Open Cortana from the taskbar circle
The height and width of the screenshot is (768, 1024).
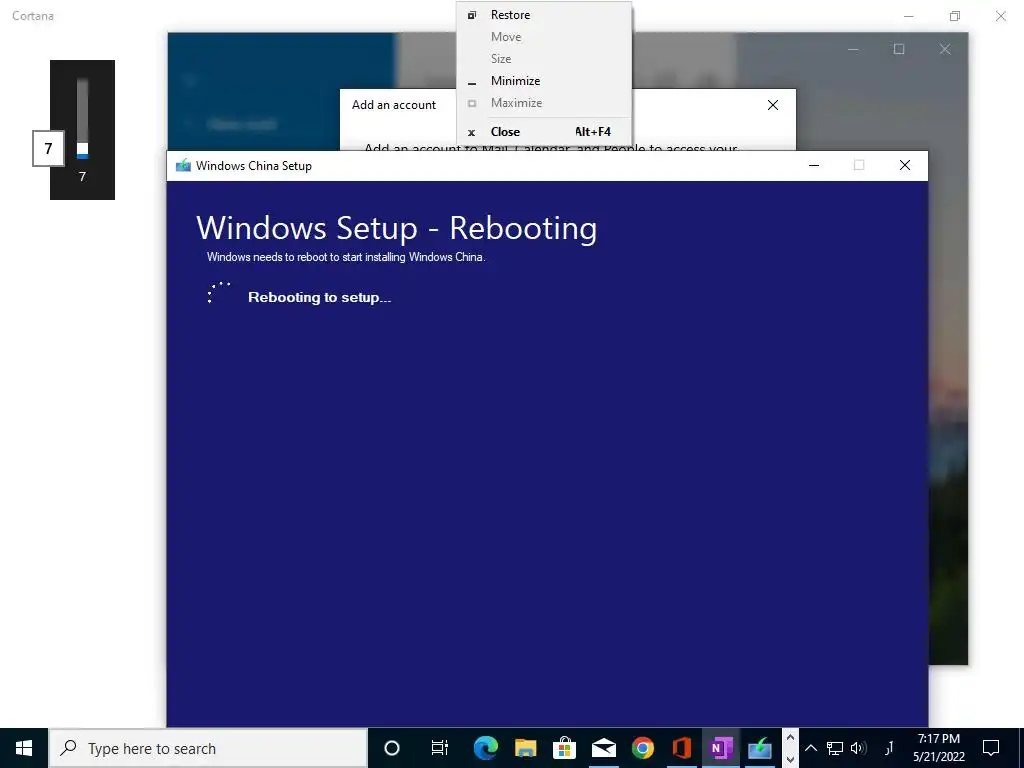pyautogui.click(x=391, y=748)
